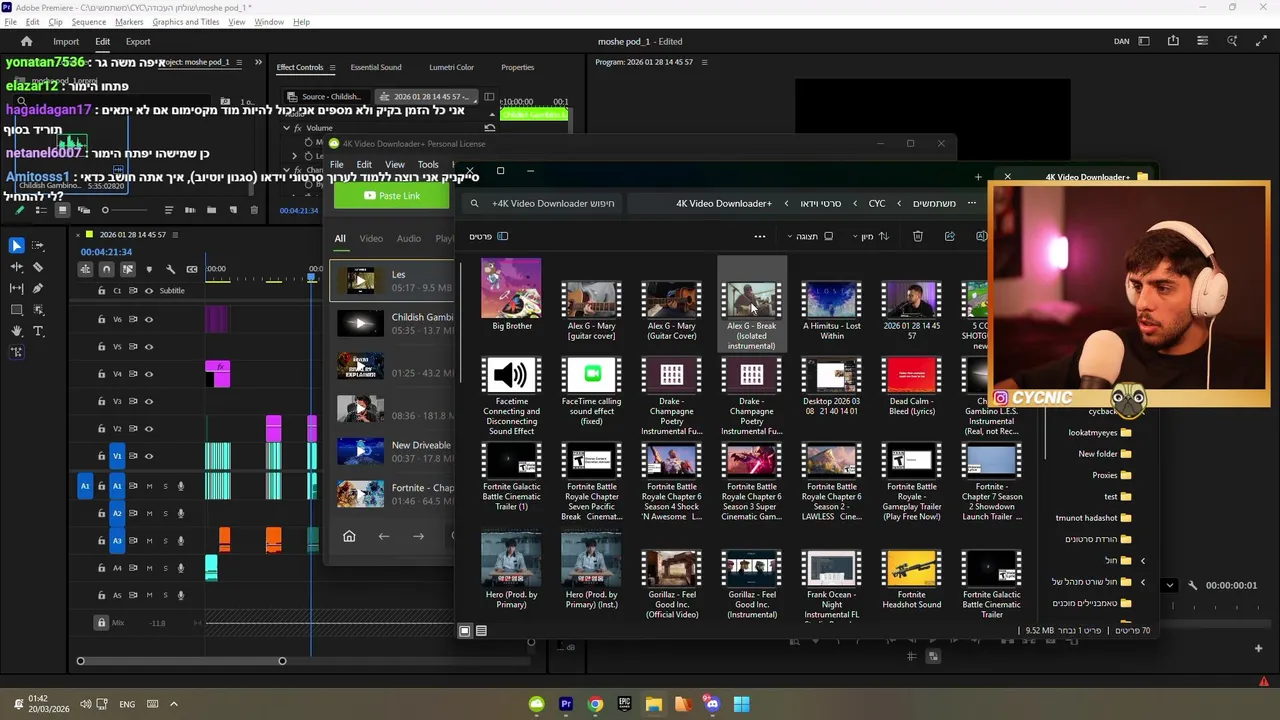Image resolution: width=1280 pixels, height=720 pixels.
Task: Select the Selection tool in Premiere toolbar
Action: pyautogui.click(x=16, y=245)
